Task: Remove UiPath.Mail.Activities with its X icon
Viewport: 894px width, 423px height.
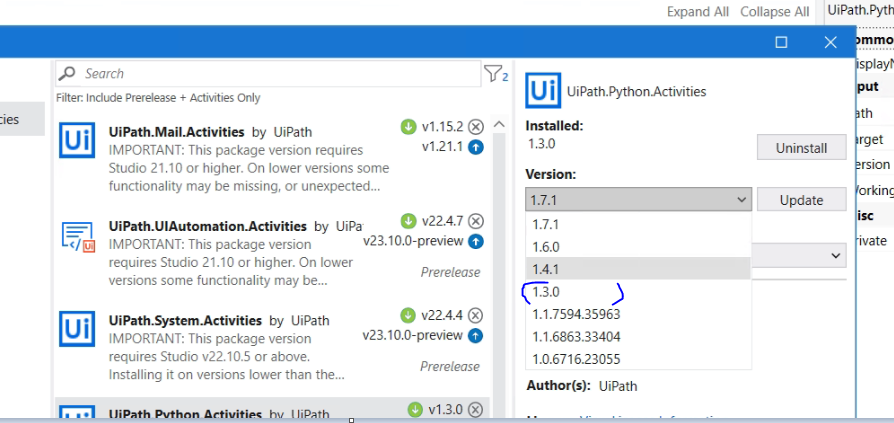Action: (476, 127)
